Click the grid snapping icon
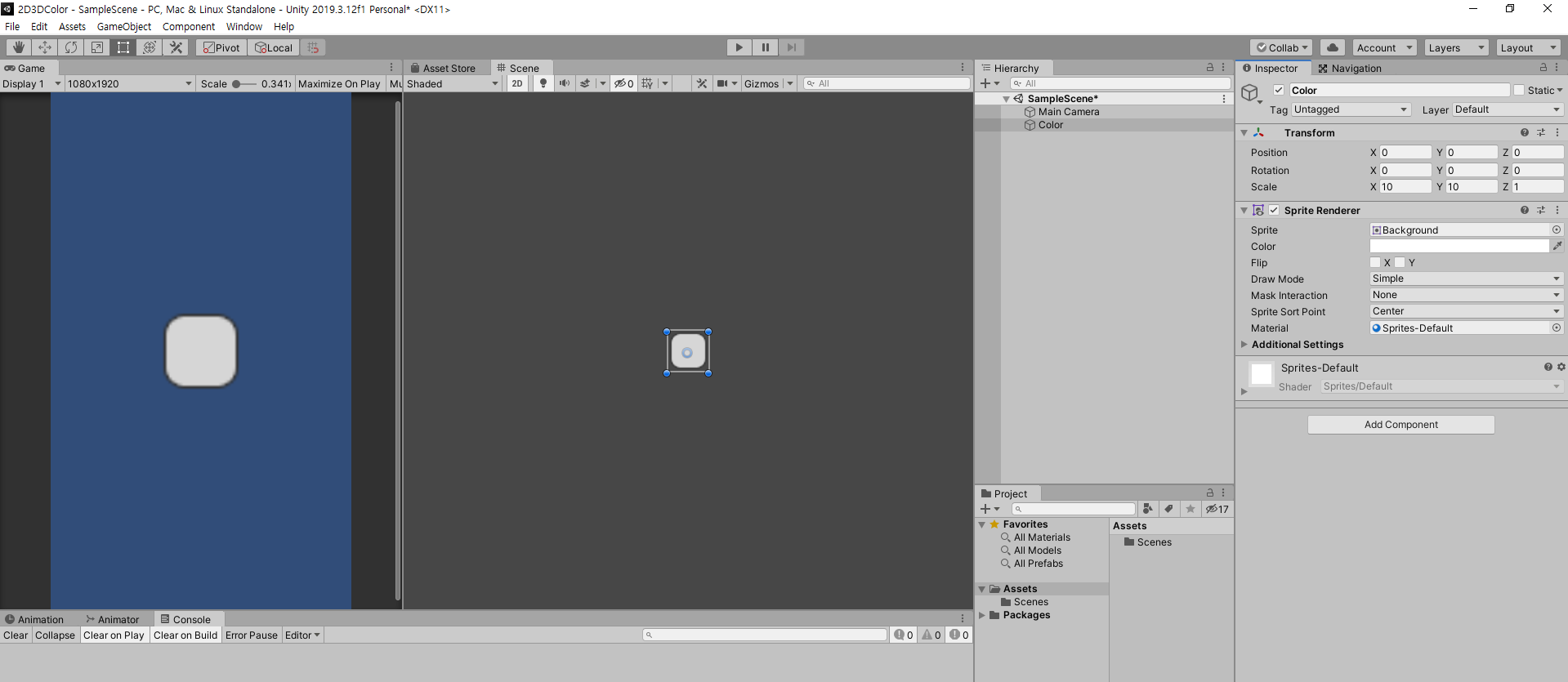This screenshot has height=682, width=1568. click(313, 47)
